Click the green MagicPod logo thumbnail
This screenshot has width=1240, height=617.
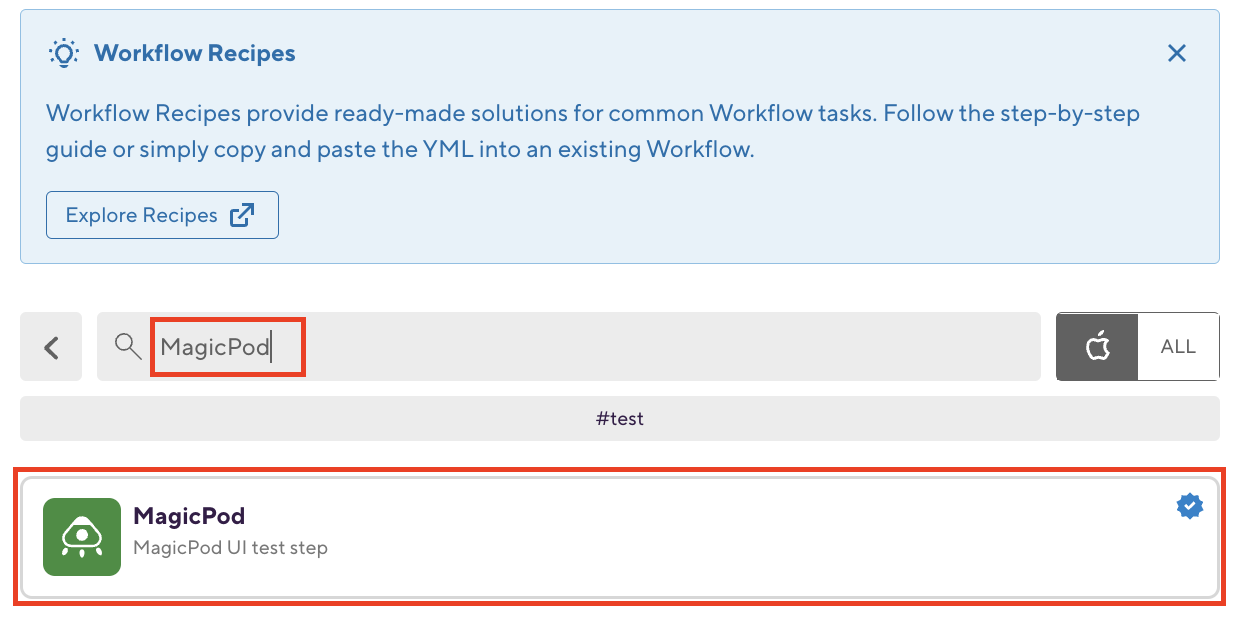[81, 537]
